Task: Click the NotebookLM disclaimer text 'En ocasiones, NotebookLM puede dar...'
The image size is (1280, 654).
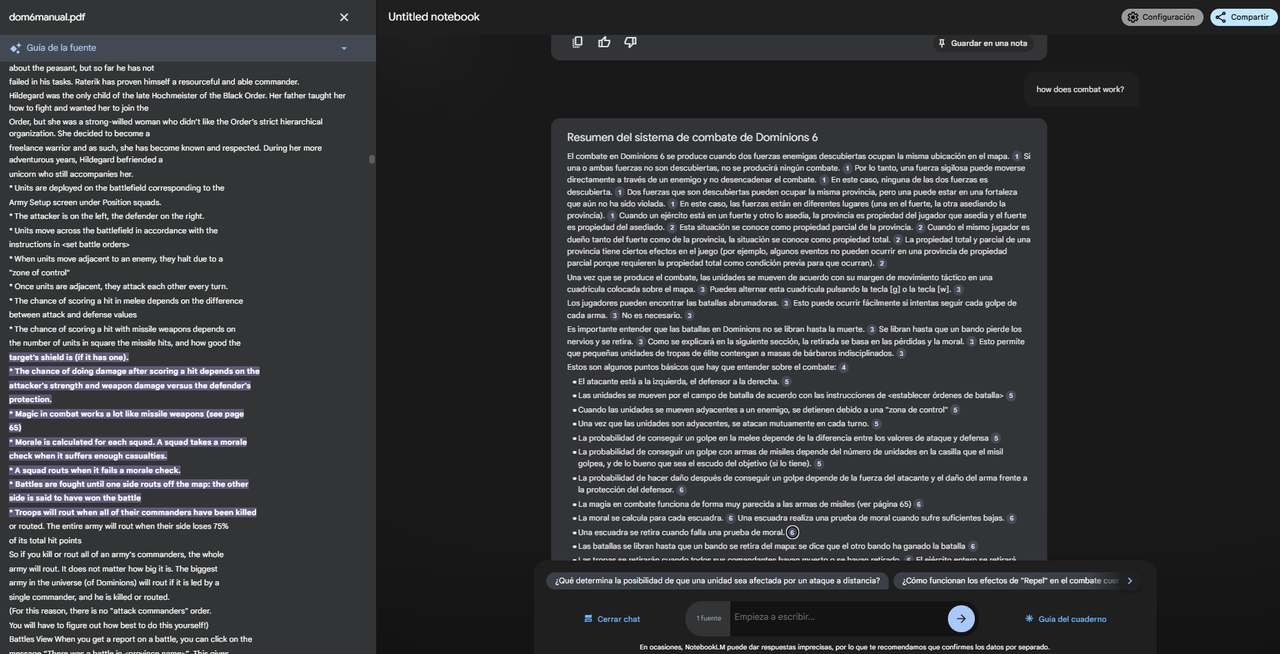Action: click(843, 647)
